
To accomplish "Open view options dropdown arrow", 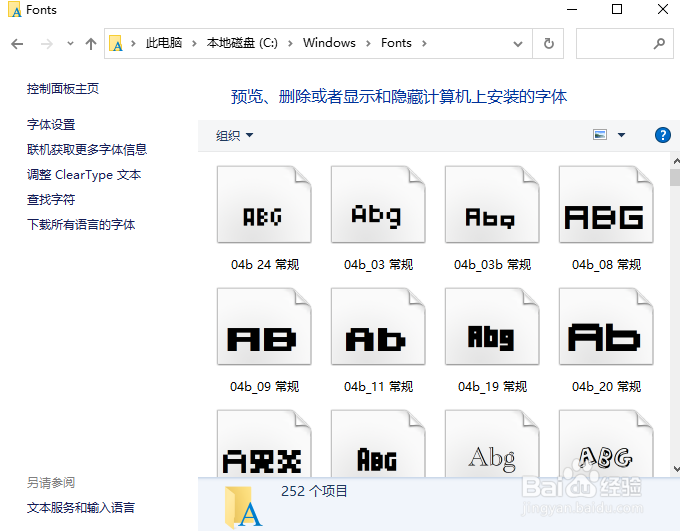I will 621,135.
